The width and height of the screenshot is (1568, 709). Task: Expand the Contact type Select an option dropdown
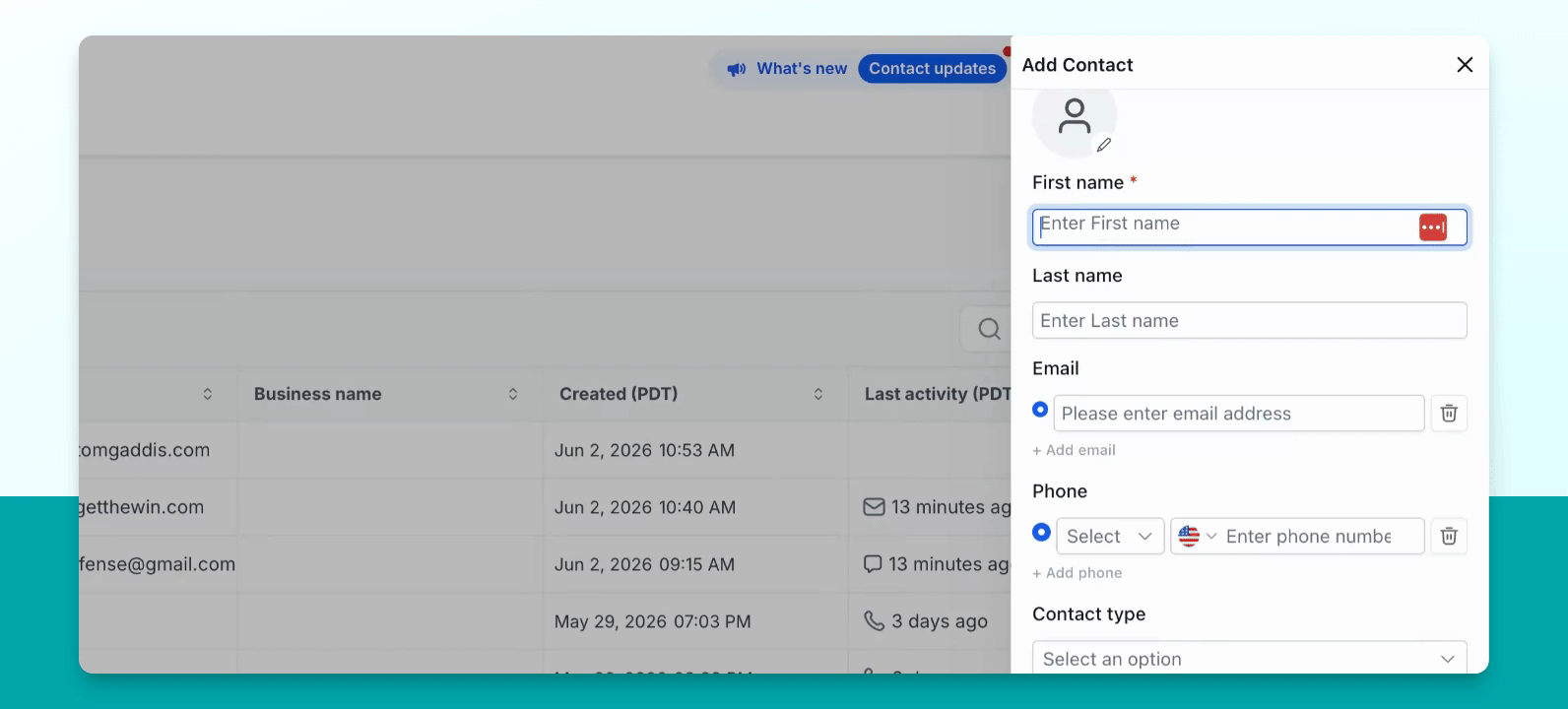click(x=1249, y=659)
